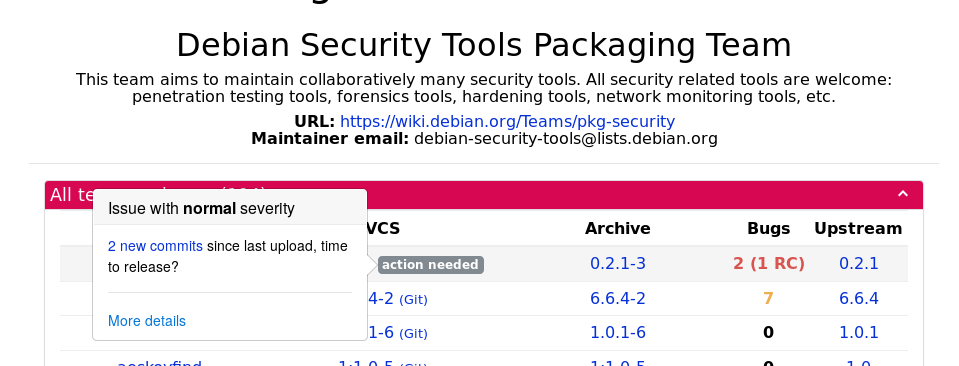Open archive version 0.2.1-3
959x366 pixels.
[x=618, y=264]
